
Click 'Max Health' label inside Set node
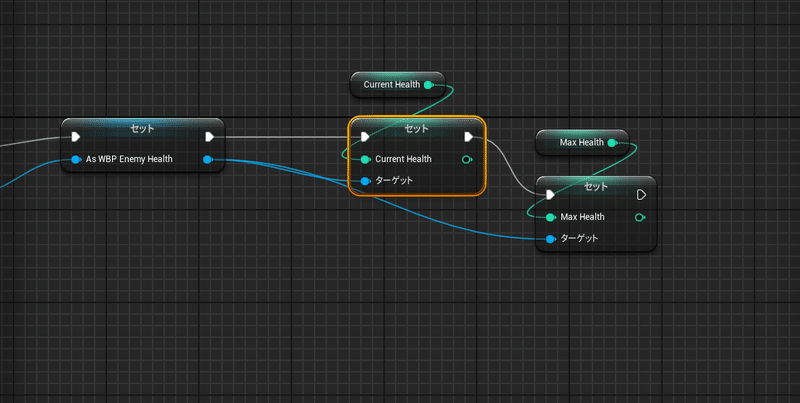coord(582,217)
